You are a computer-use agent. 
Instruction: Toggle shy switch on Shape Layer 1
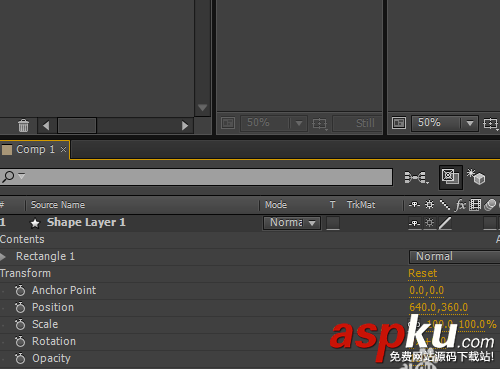pos(415,223)
